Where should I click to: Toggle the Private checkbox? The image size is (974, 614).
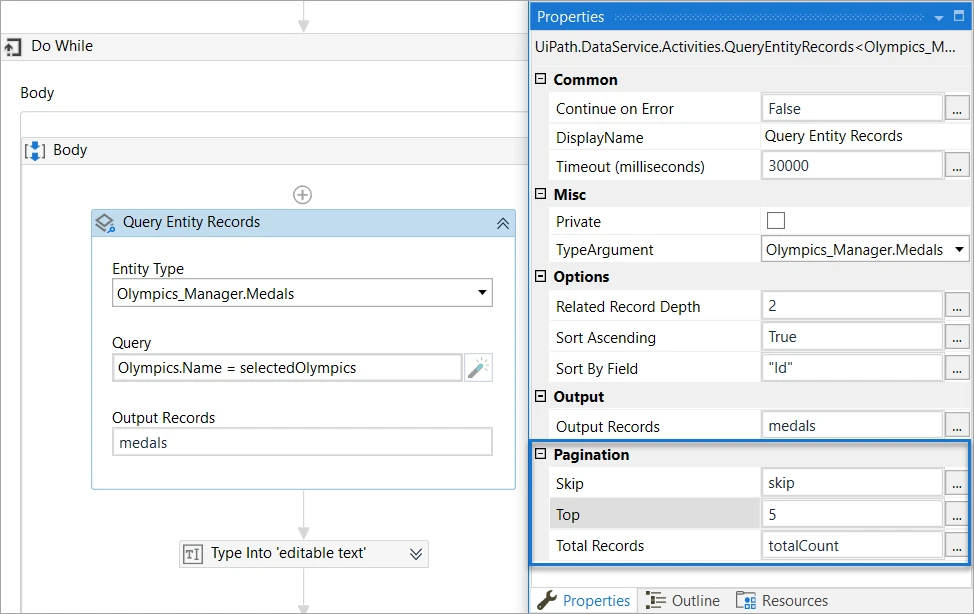point(776,221)
